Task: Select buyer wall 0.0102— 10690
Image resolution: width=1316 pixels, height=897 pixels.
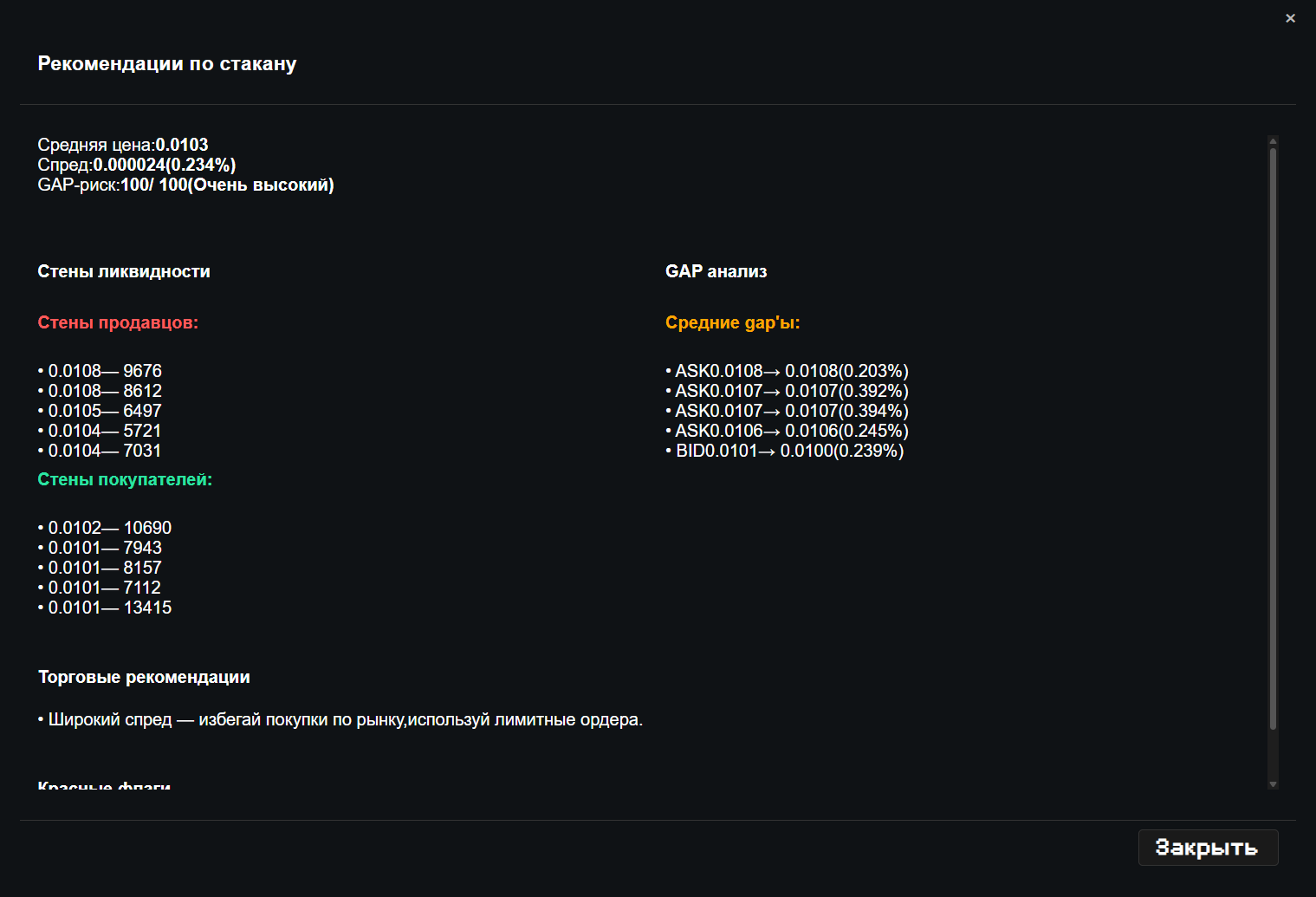Action: point(105,528)
